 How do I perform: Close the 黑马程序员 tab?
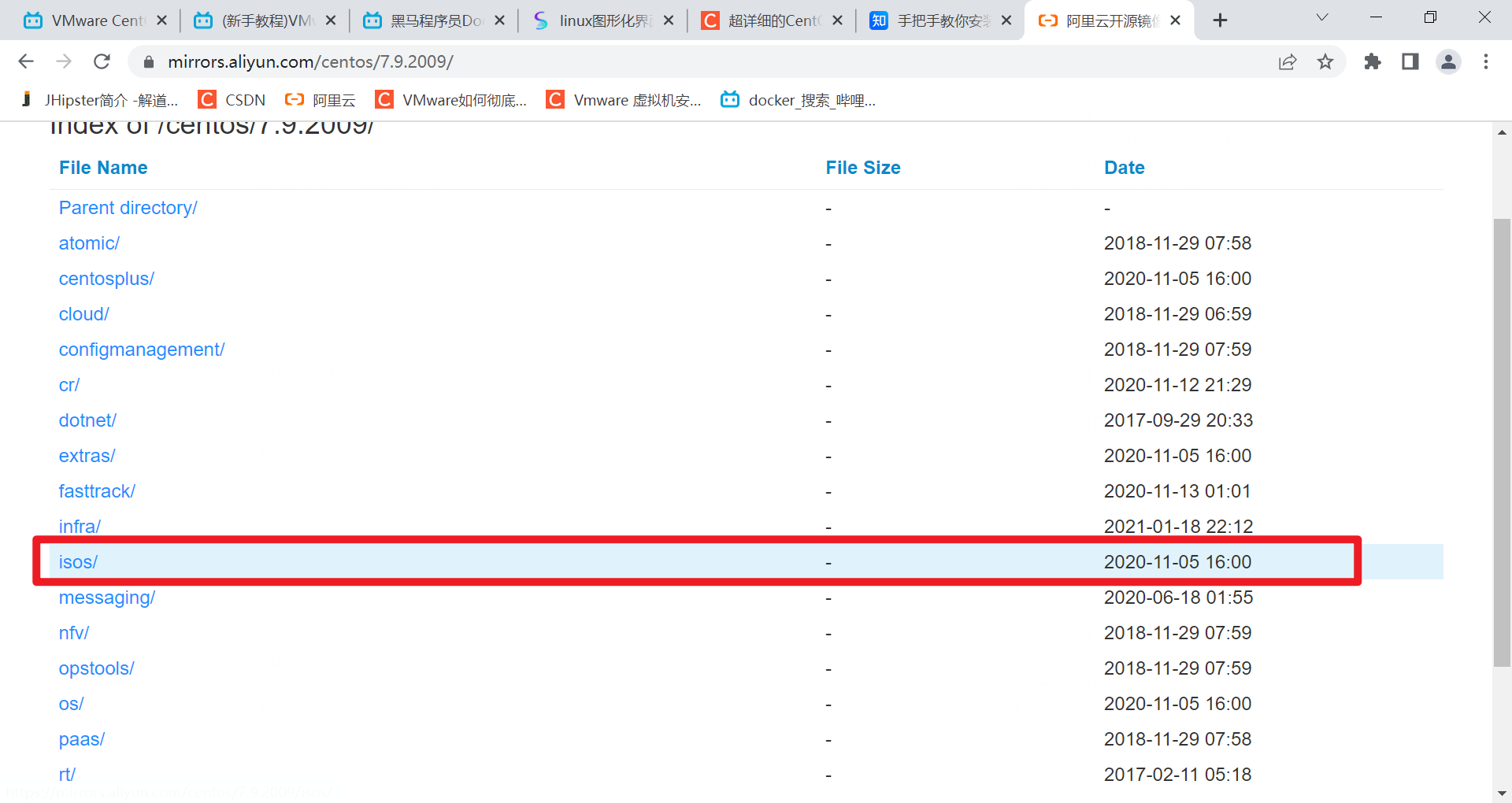coord(500,20)
